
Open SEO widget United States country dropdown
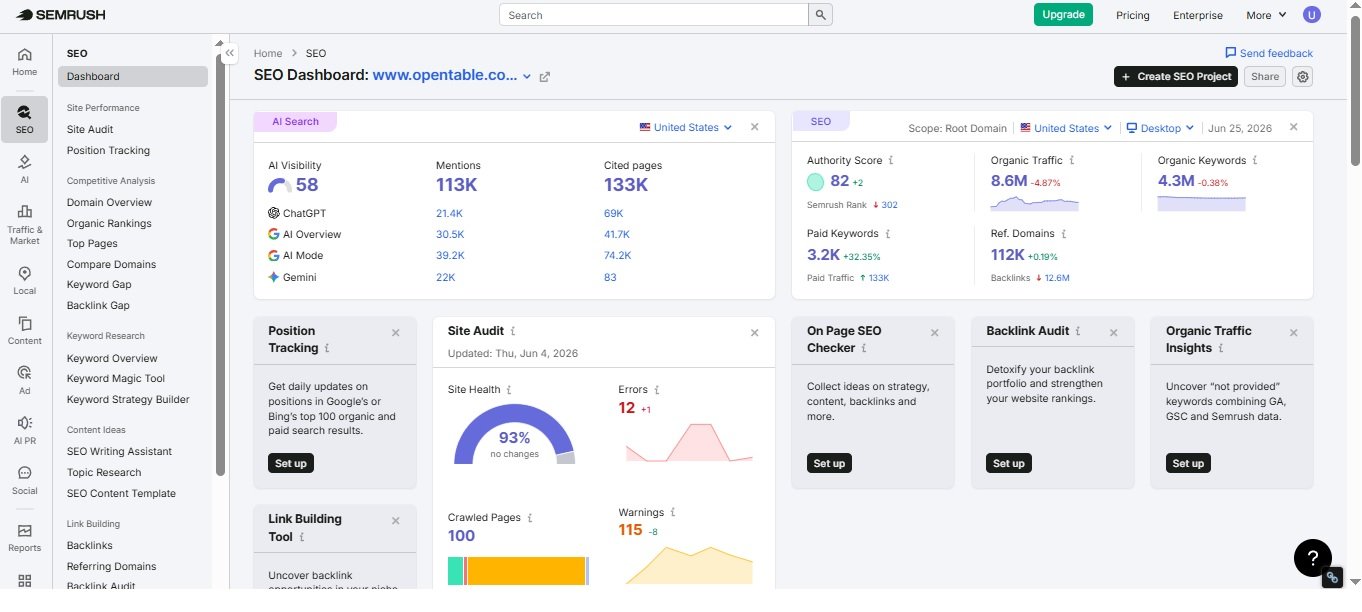[x=1067, y=128]
